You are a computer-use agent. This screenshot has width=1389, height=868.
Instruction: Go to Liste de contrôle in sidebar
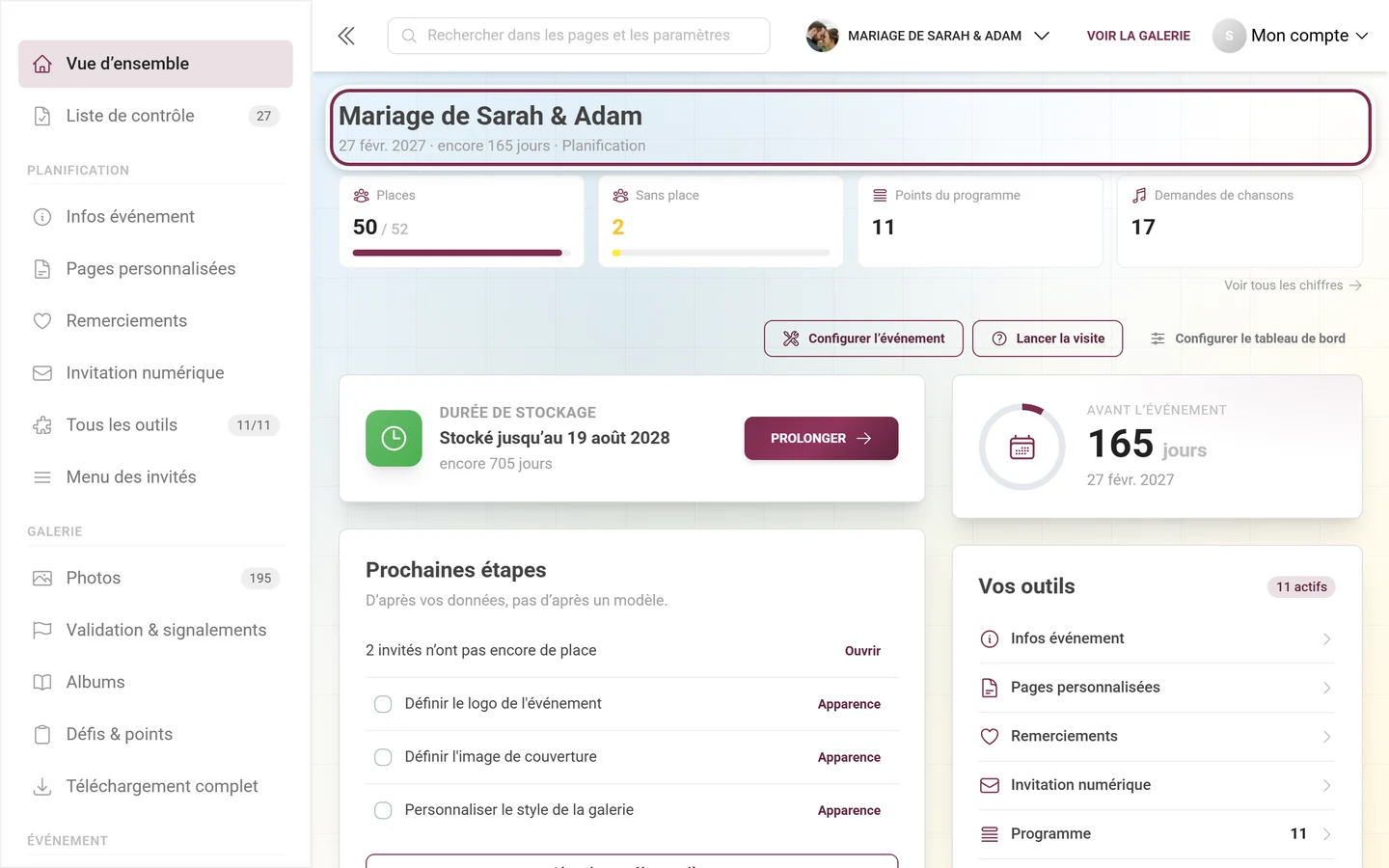pos(155,116)
